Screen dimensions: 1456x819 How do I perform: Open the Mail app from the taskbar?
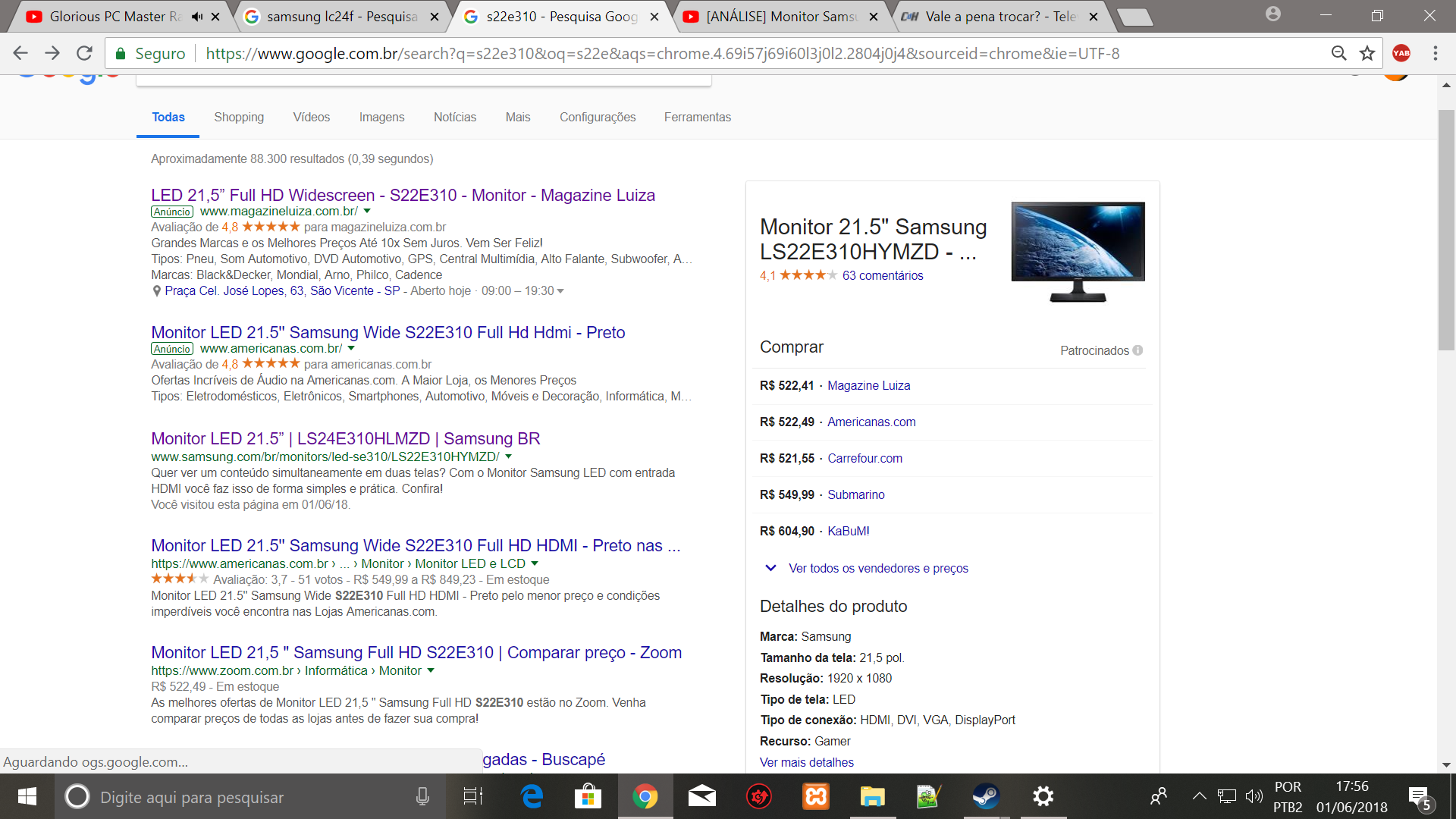click(x=702, y=796)
